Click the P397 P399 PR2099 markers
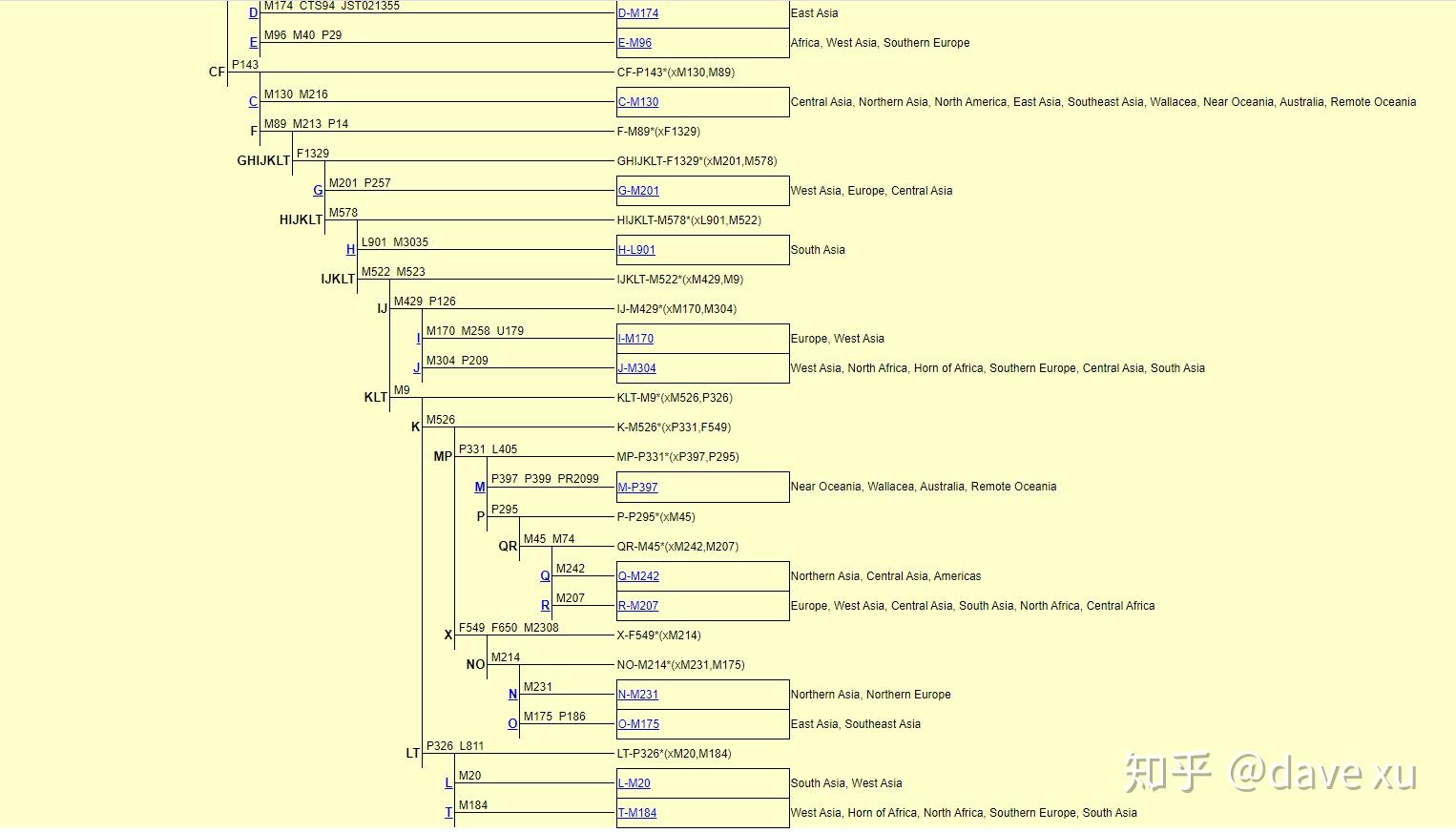 pyautogui.click(x=545, y=479)
